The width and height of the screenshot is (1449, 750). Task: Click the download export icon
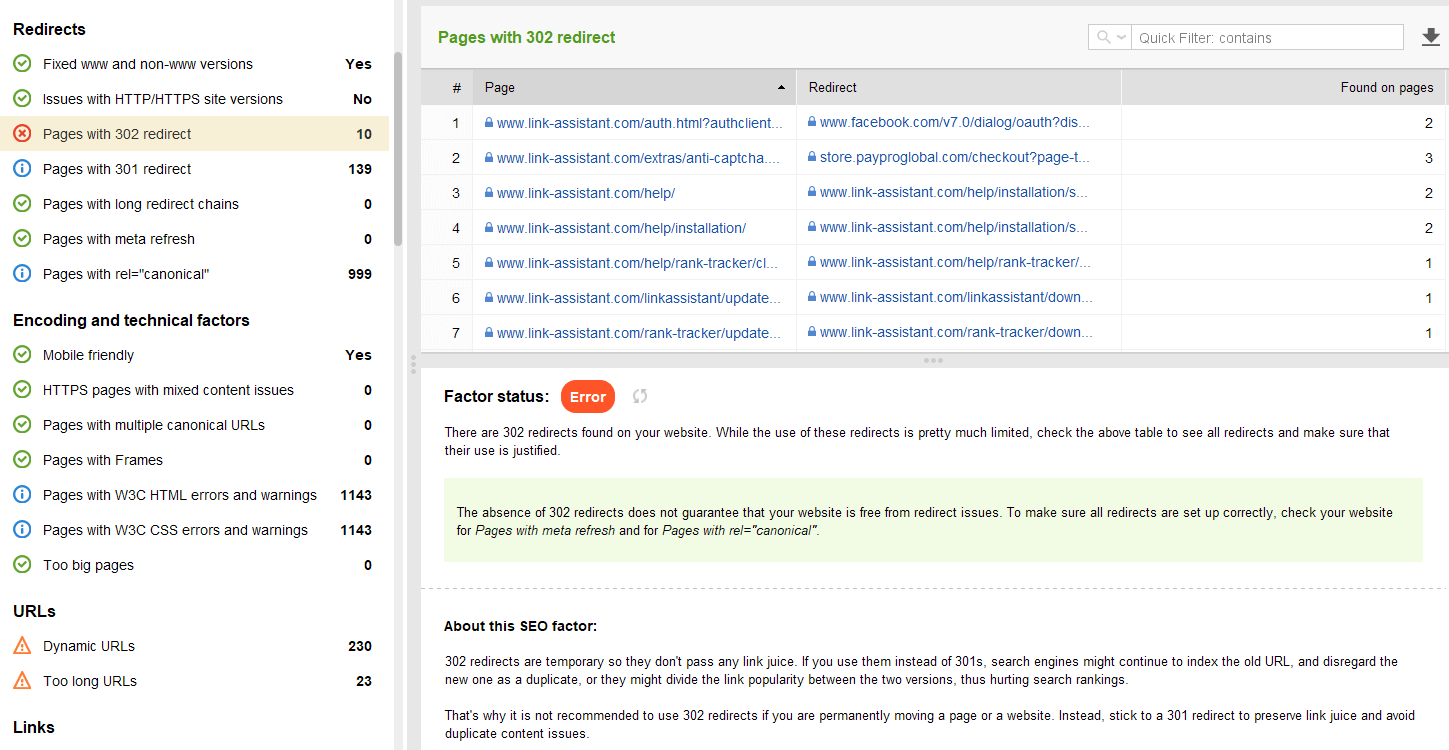(1431, 38)
